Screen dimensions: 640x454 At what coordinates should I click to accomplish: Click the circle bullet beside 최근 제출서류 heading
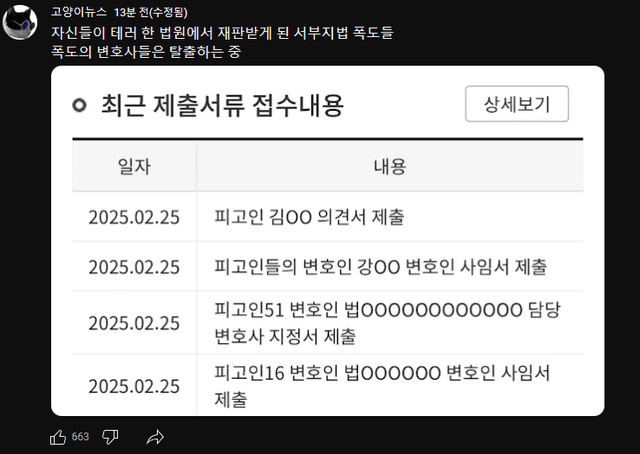[x=80, y=106]
